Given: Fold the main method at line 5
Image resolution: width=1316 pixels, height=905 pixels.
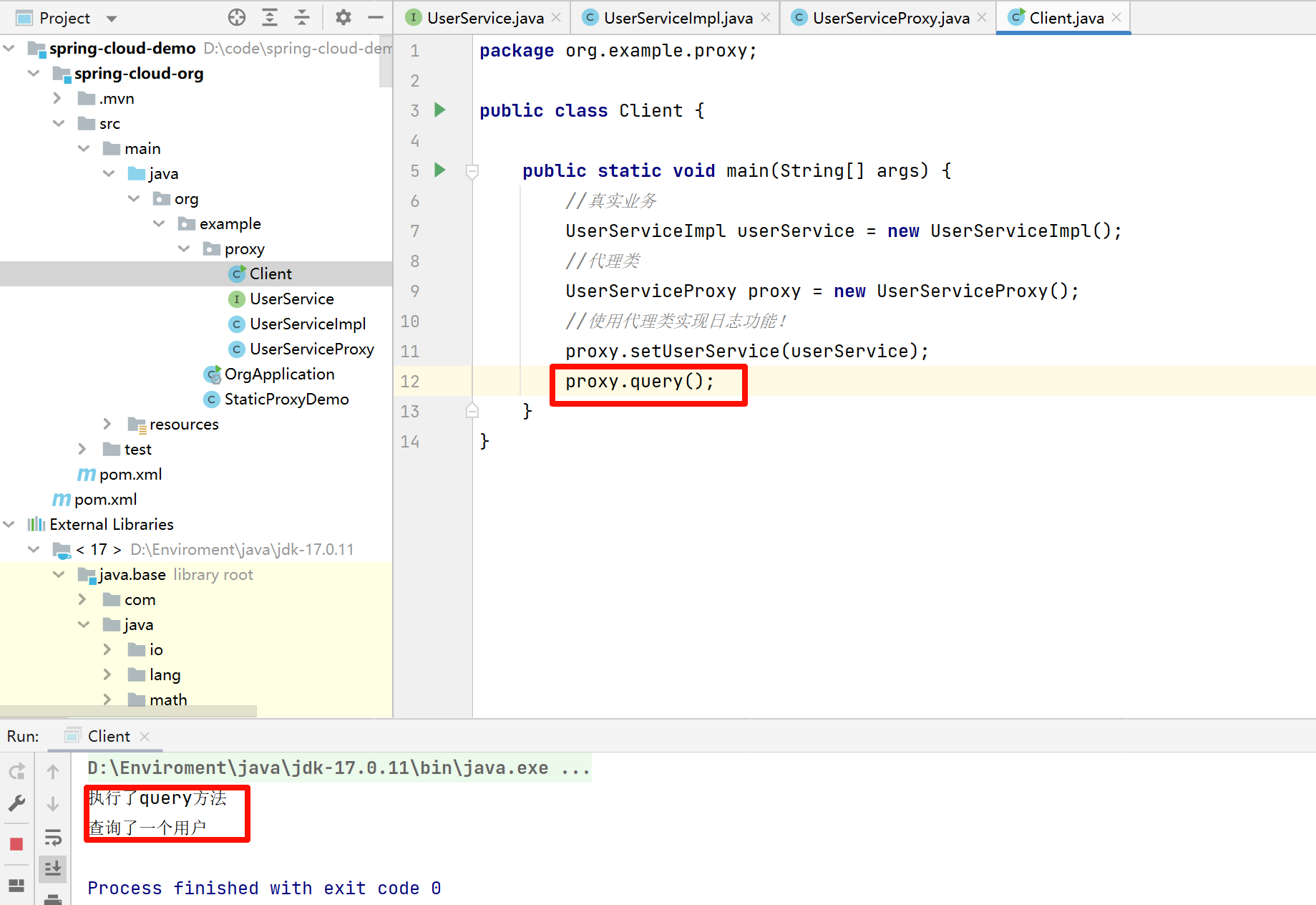Looking at the screenshot, I should coord(472,171).
